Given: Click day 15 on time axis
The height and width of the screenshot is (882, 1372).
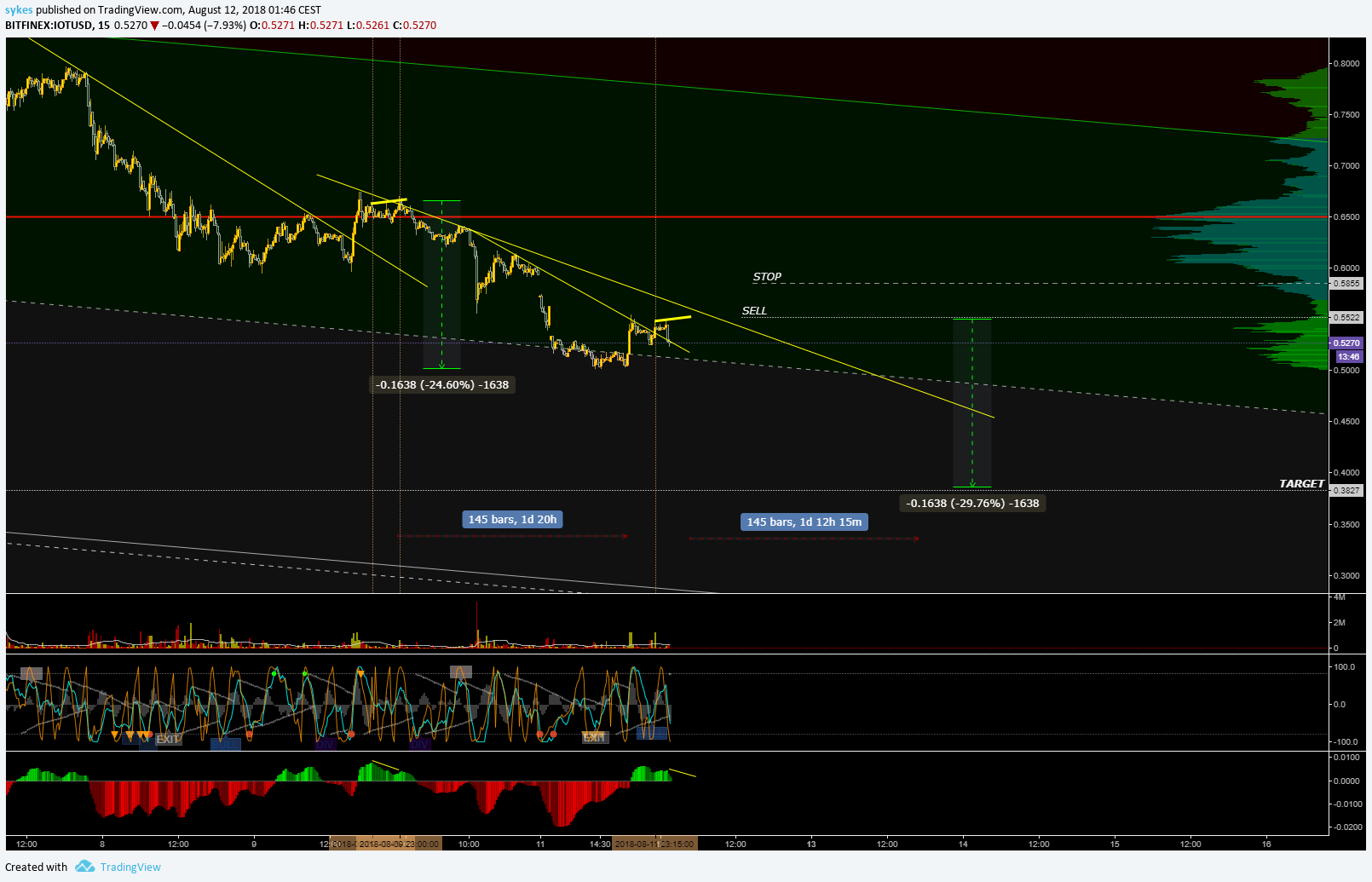Looking at the screenshot, I should 1115,845.
